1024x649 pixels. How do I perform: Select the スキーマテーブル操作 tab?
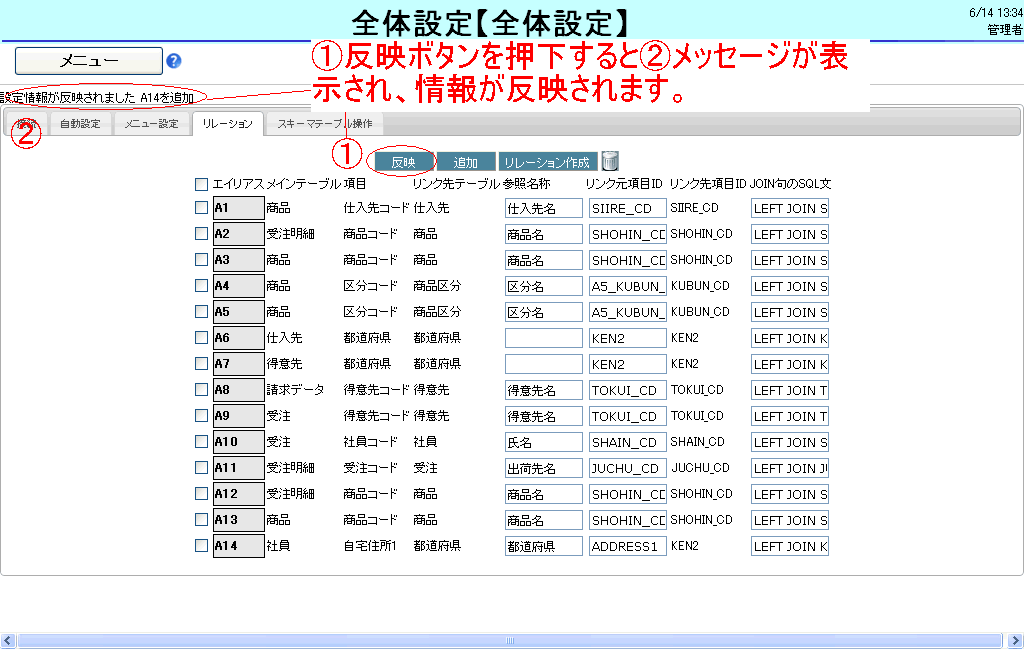click(x=324, y=124)
